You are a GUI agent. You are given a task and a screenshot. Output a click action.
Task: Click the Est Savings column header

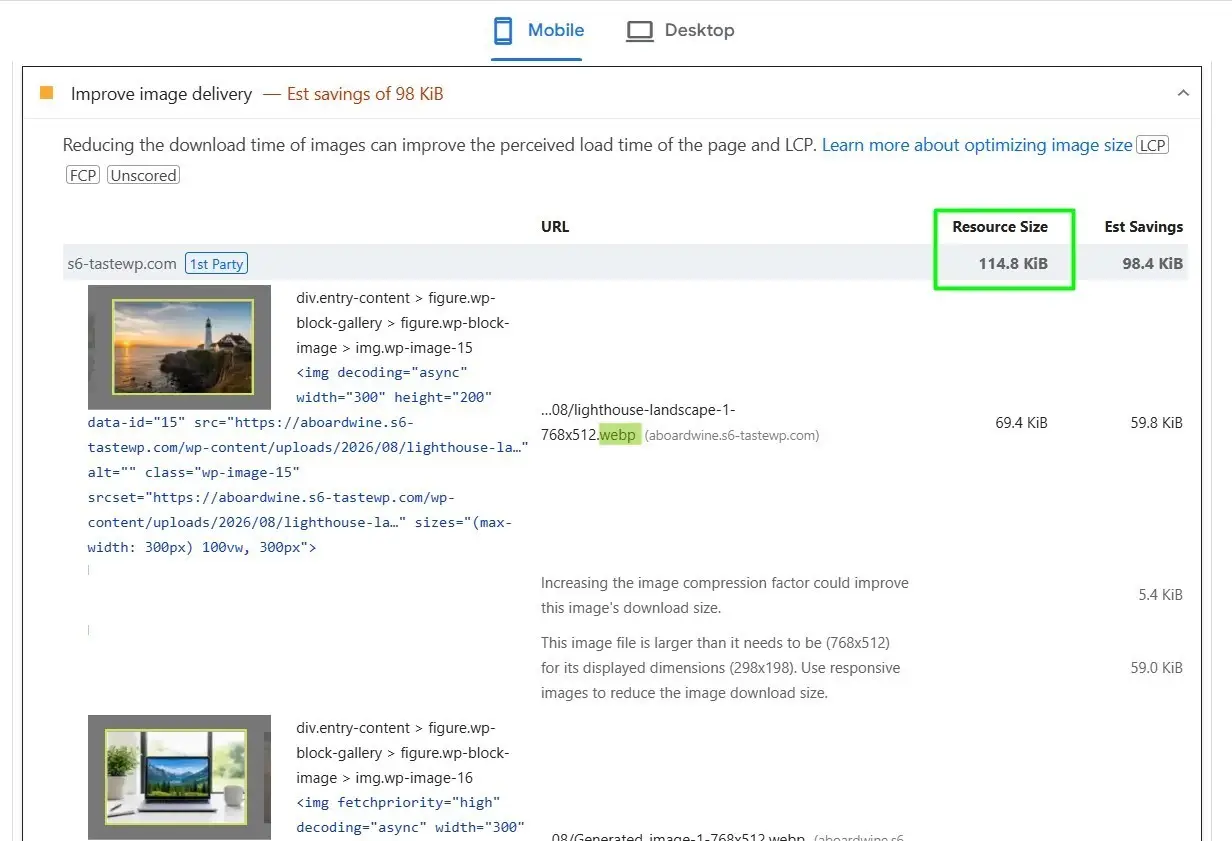(x=1143, y=227)
